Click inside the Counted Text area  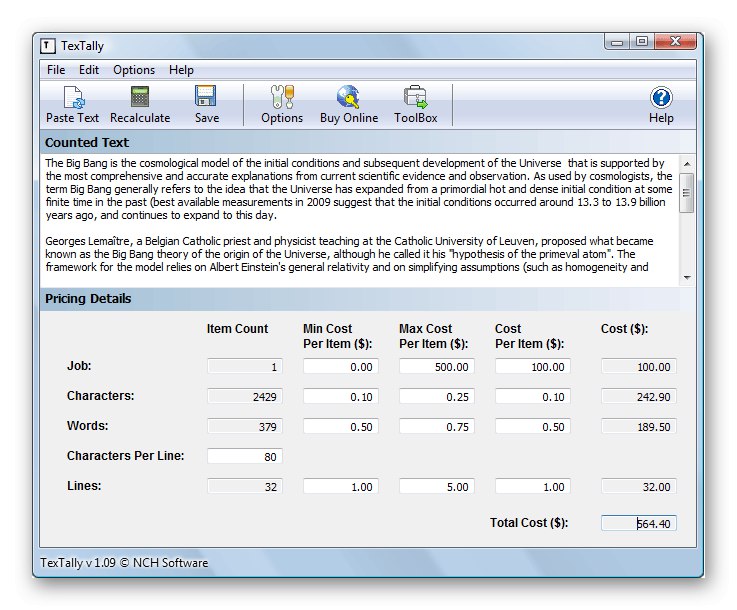click(360, 219)
